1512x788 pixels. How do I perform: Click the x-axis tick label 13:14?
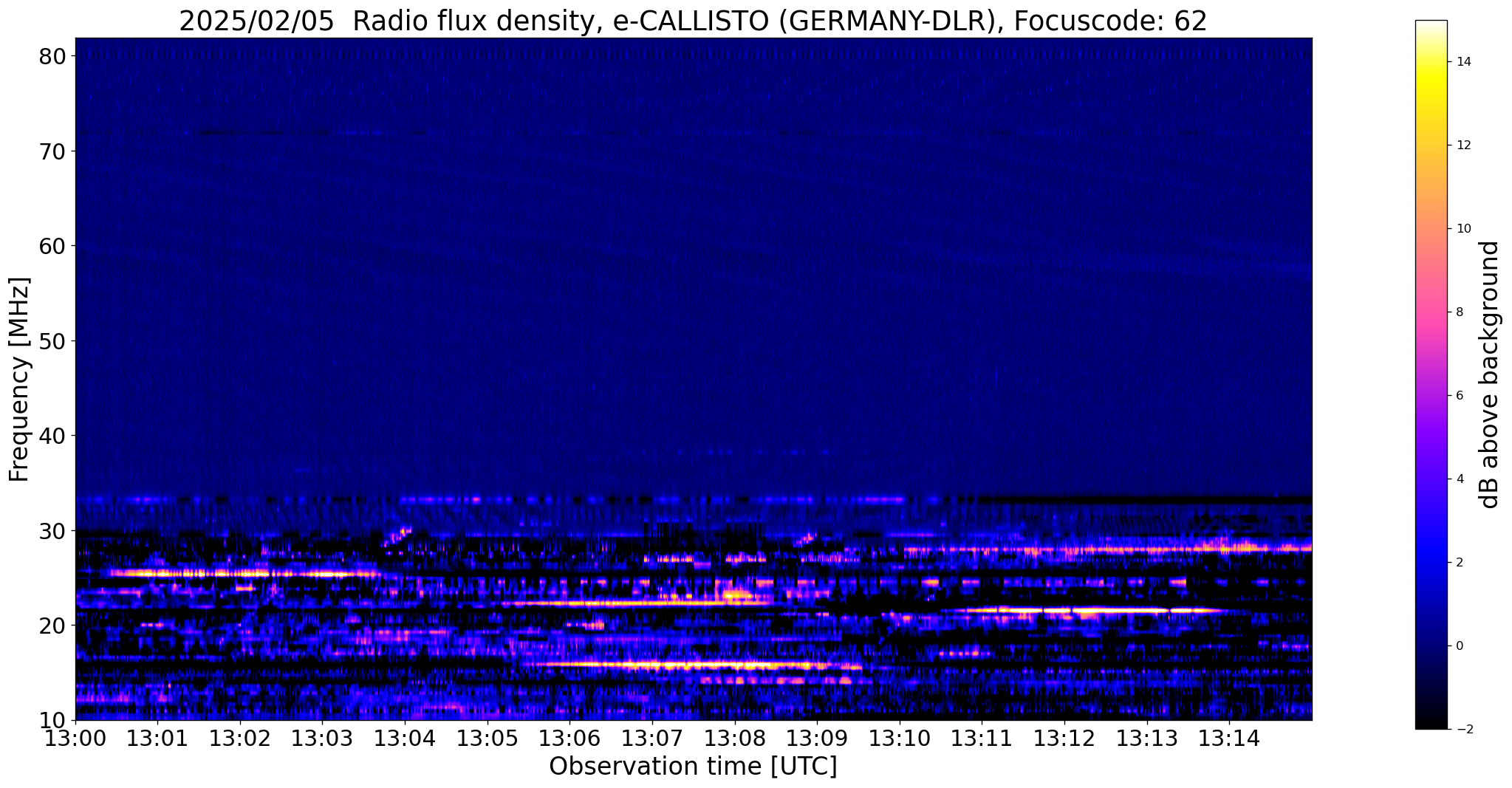coord(1229,738)
